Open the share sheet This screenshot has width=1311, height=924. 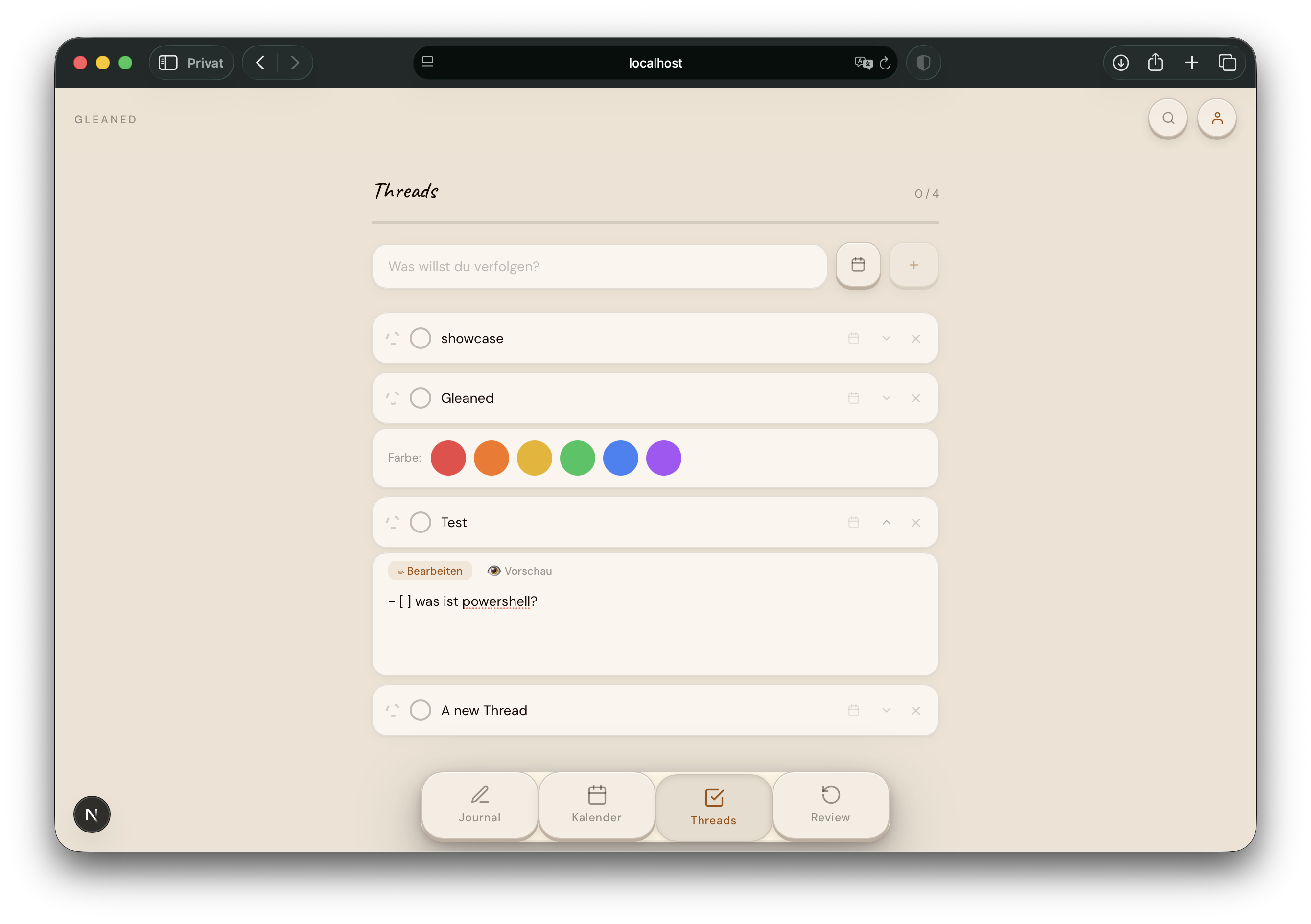click(1156, 62)
